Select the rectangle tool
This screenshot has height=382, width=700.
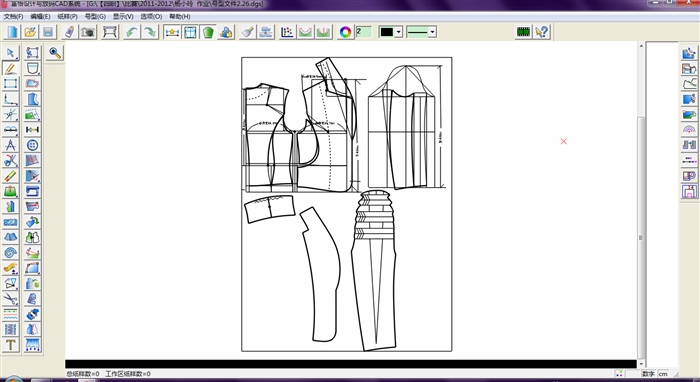(x=11, y=83)
